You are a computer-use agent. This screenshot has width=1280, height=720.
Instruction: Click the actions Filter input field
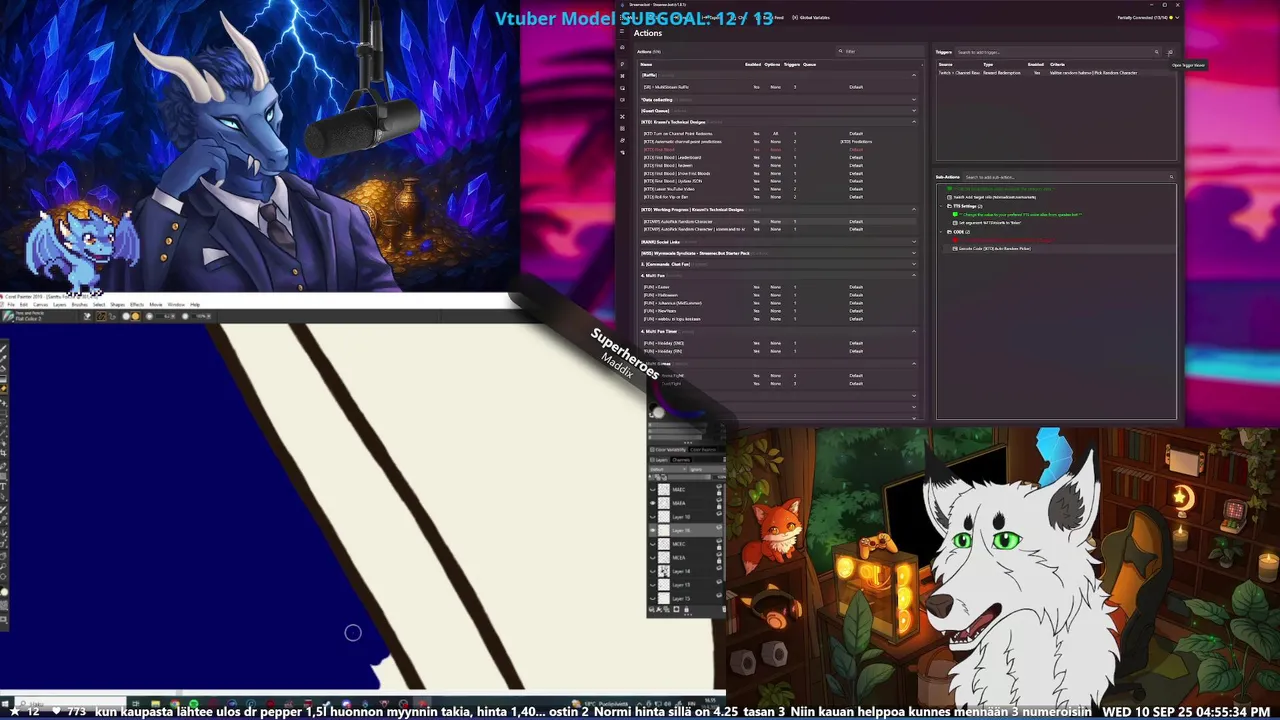coord(880,51)
